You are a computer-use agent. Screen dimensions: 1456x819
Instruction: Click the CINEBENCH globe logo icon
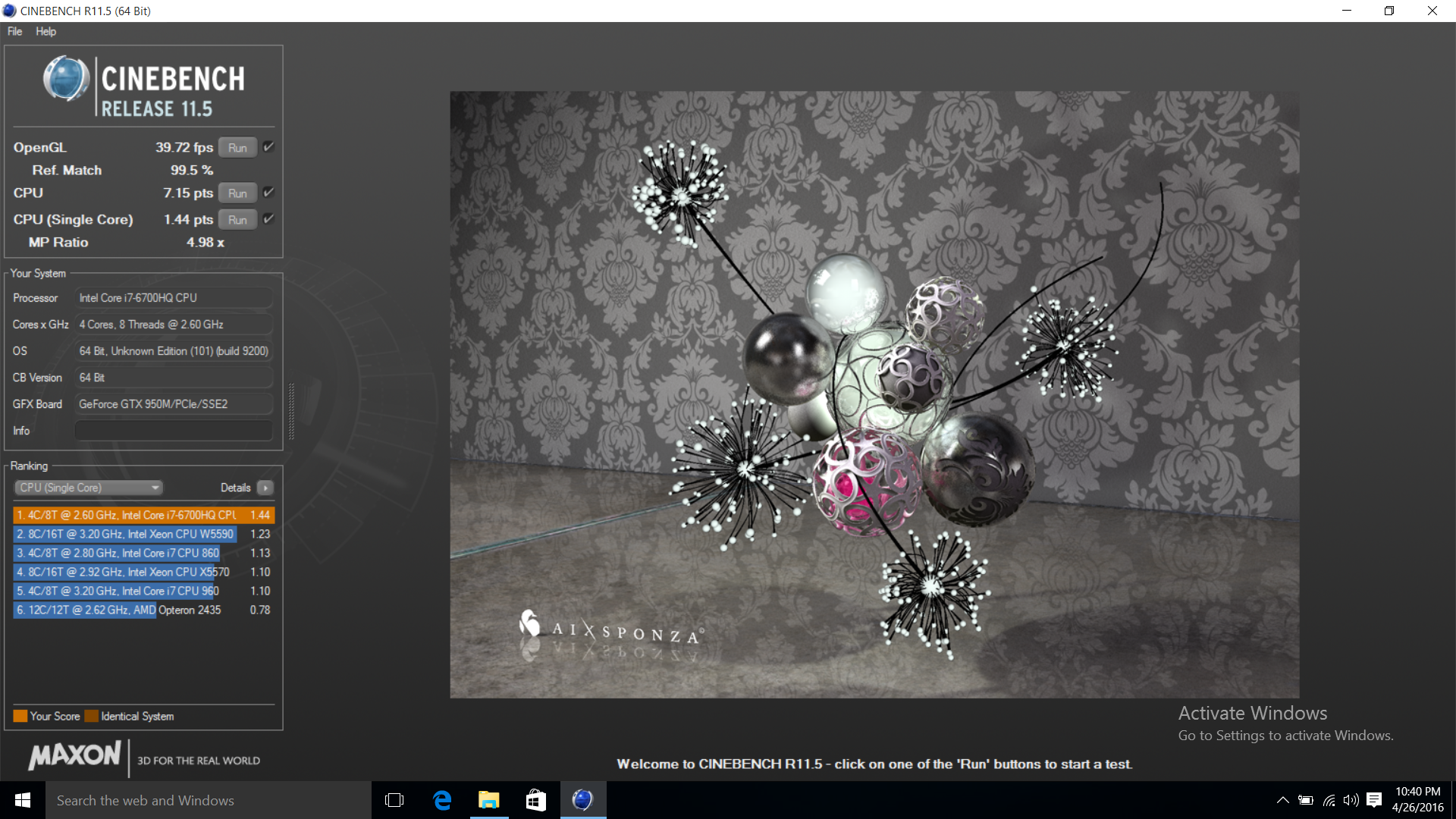coord(67,79)
